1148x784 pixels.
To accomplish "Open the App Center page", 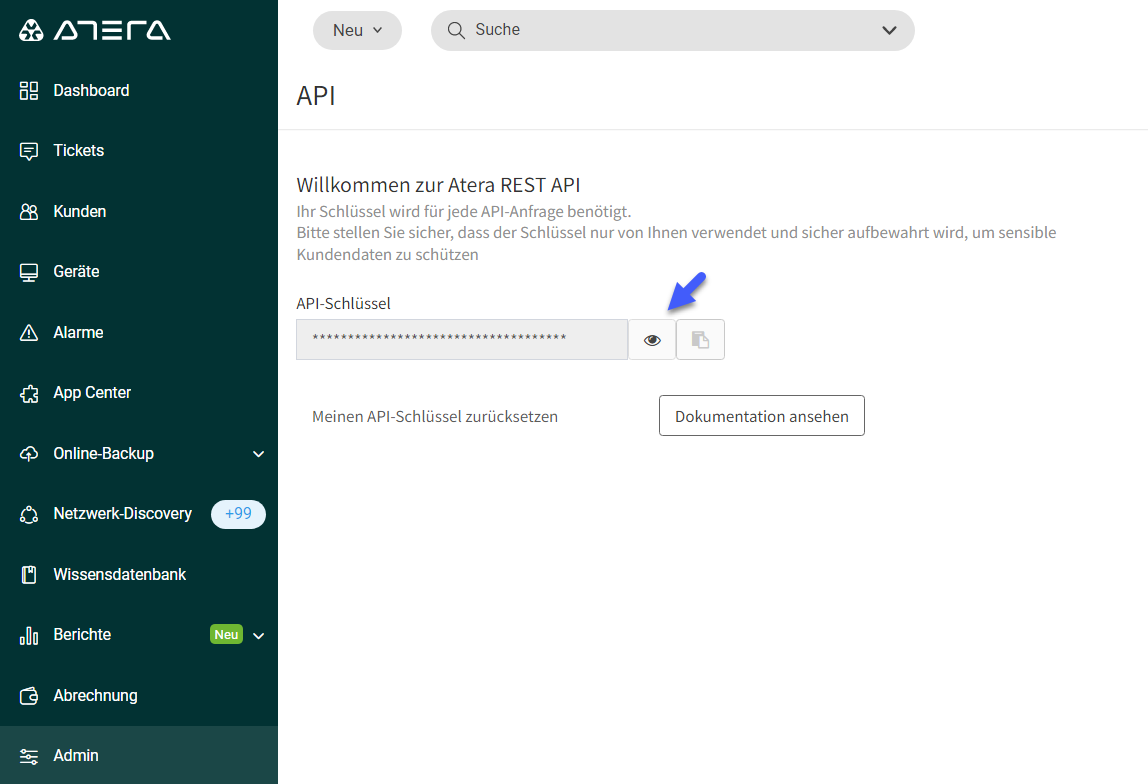I will pyautogui.click(x=139, y=393).
